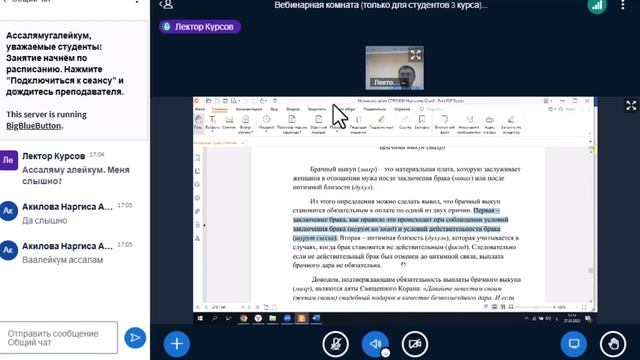Screen dimensions: 640x360
Task: Switch to Подключиться ribbon tab
Action: [x=374, y=109]
